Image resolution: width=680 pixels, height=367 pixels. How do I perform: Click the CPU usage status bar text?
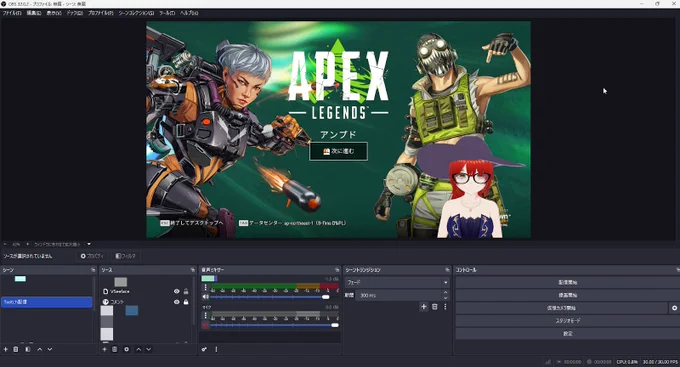[x=627, y=362]
